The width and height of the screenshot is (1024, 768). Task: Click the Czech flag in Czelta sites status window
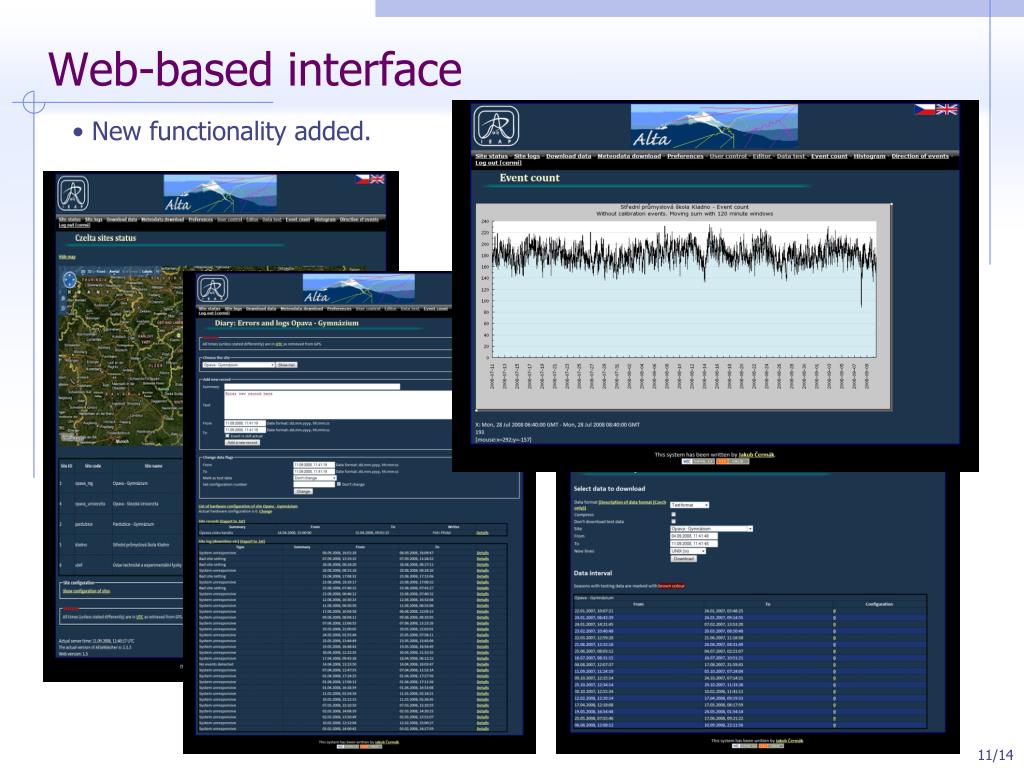pos(362,179)
